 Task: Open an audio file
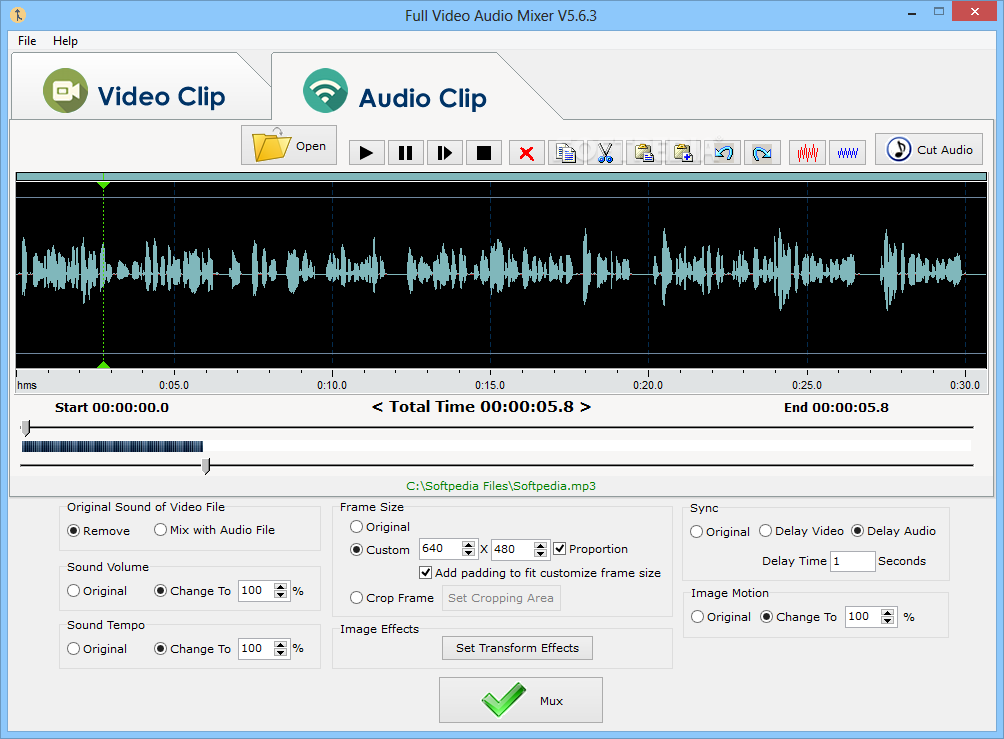(x=289, y=145)
